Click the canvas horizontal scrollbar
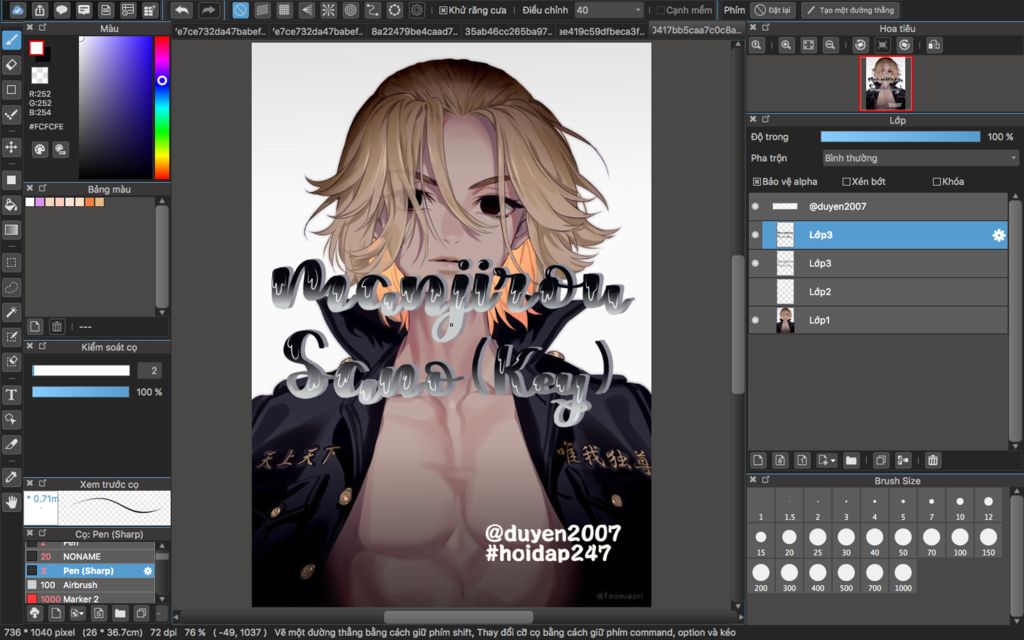This screenshot has width=1024, height=640. click(x=458, y=616)
